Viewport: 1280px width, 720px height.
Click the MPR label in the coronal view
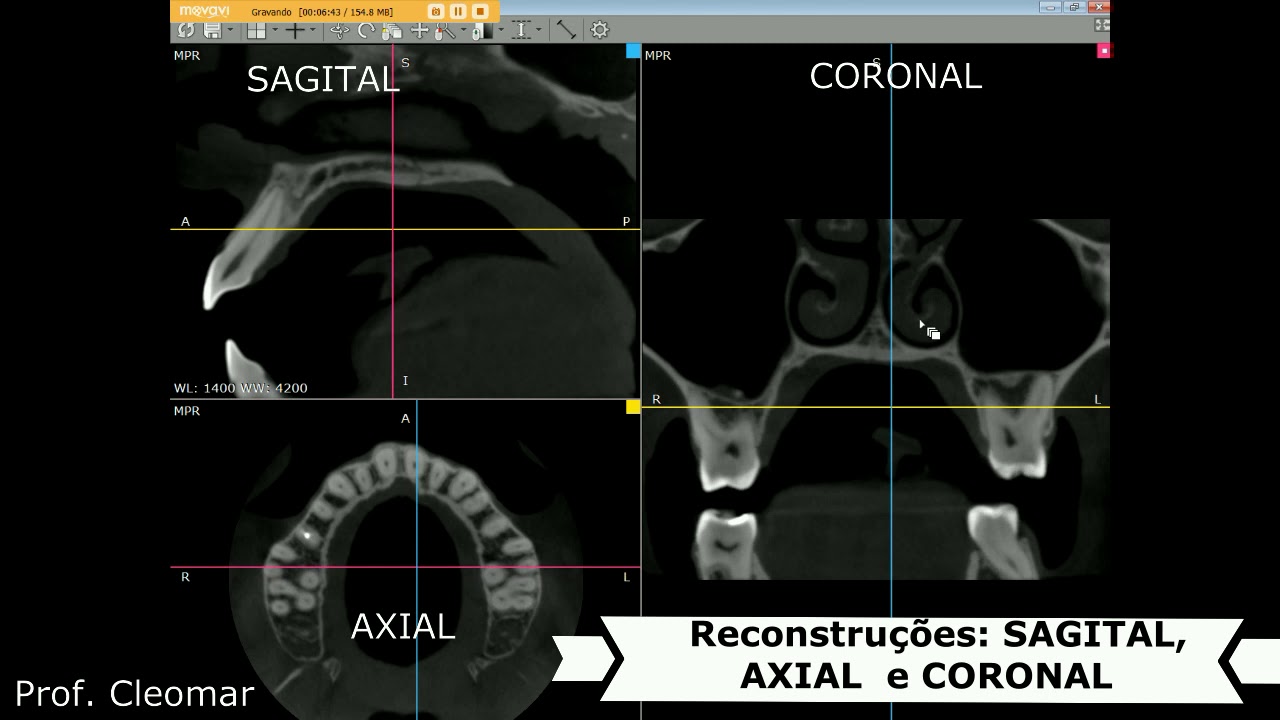click(658, 56)
